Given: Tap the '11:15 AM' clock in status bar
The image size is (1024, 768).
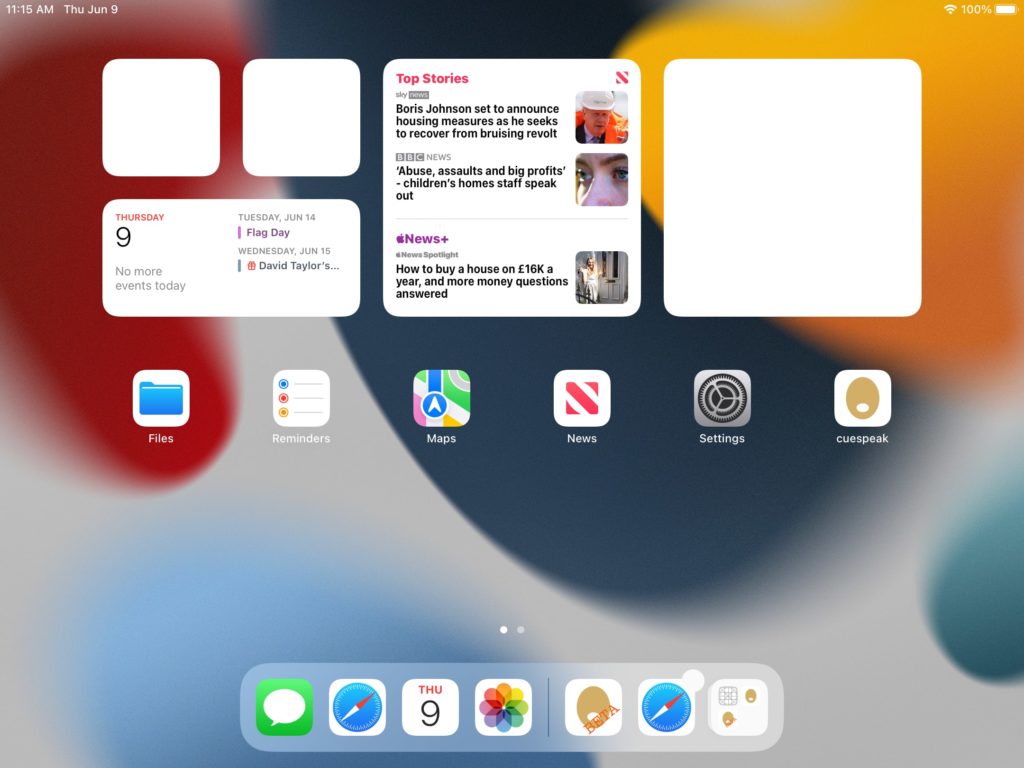Looking at the screenshot, I should click(30, 9).
